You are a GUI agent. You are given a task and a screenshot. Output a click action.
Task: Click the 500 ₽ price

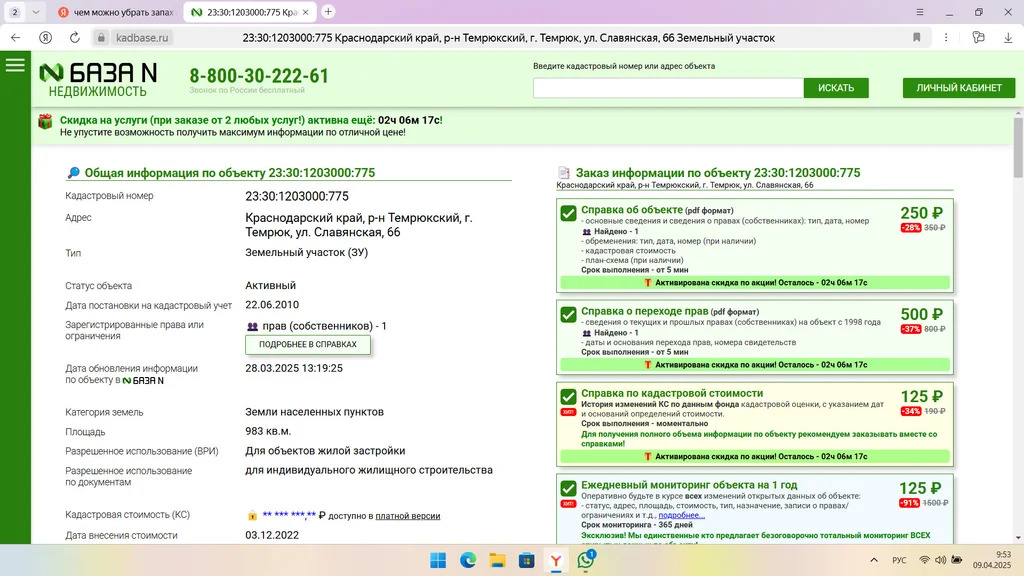point(921,314)
